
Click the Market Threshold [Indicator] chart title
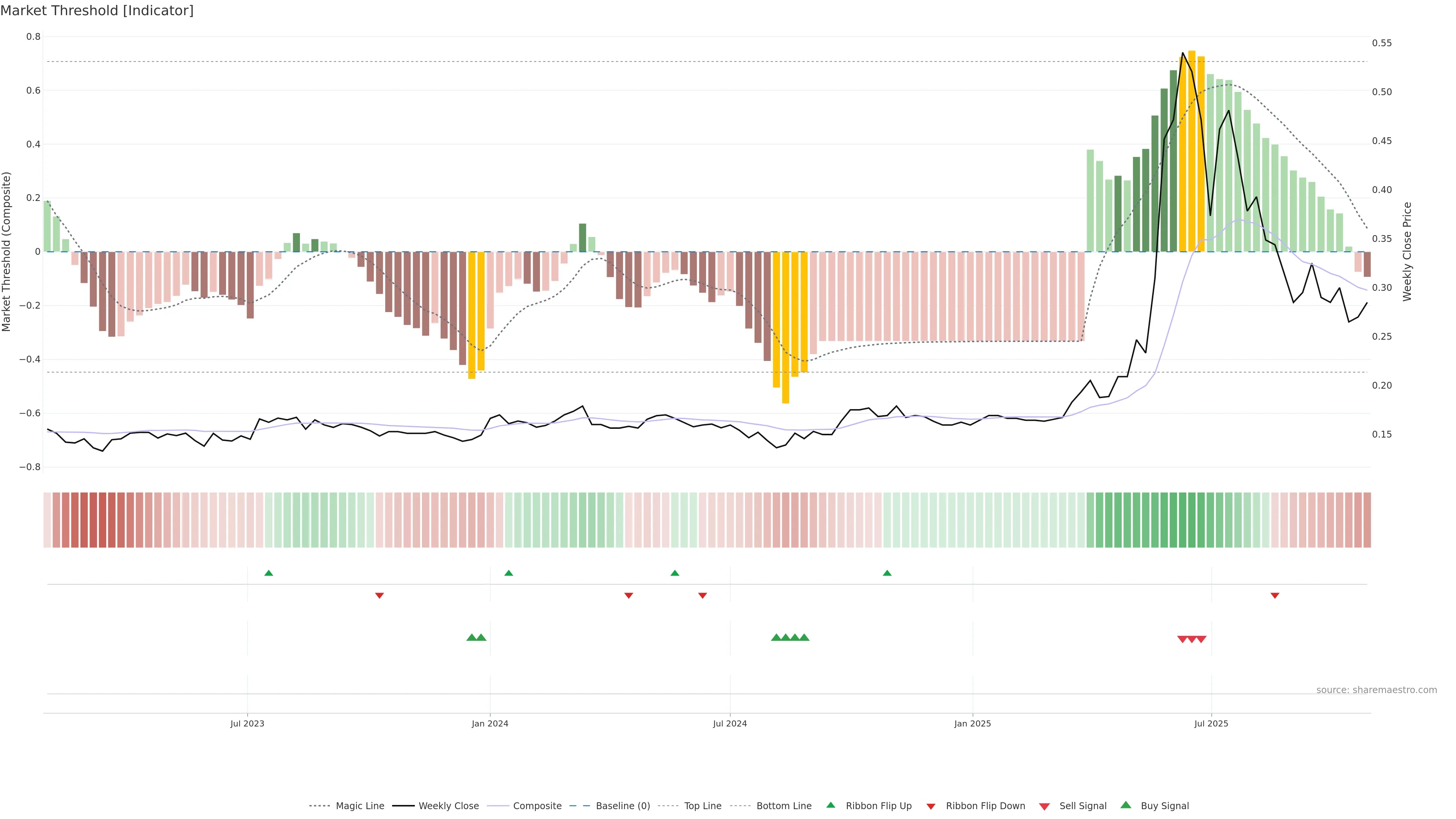tap(97, 11)
